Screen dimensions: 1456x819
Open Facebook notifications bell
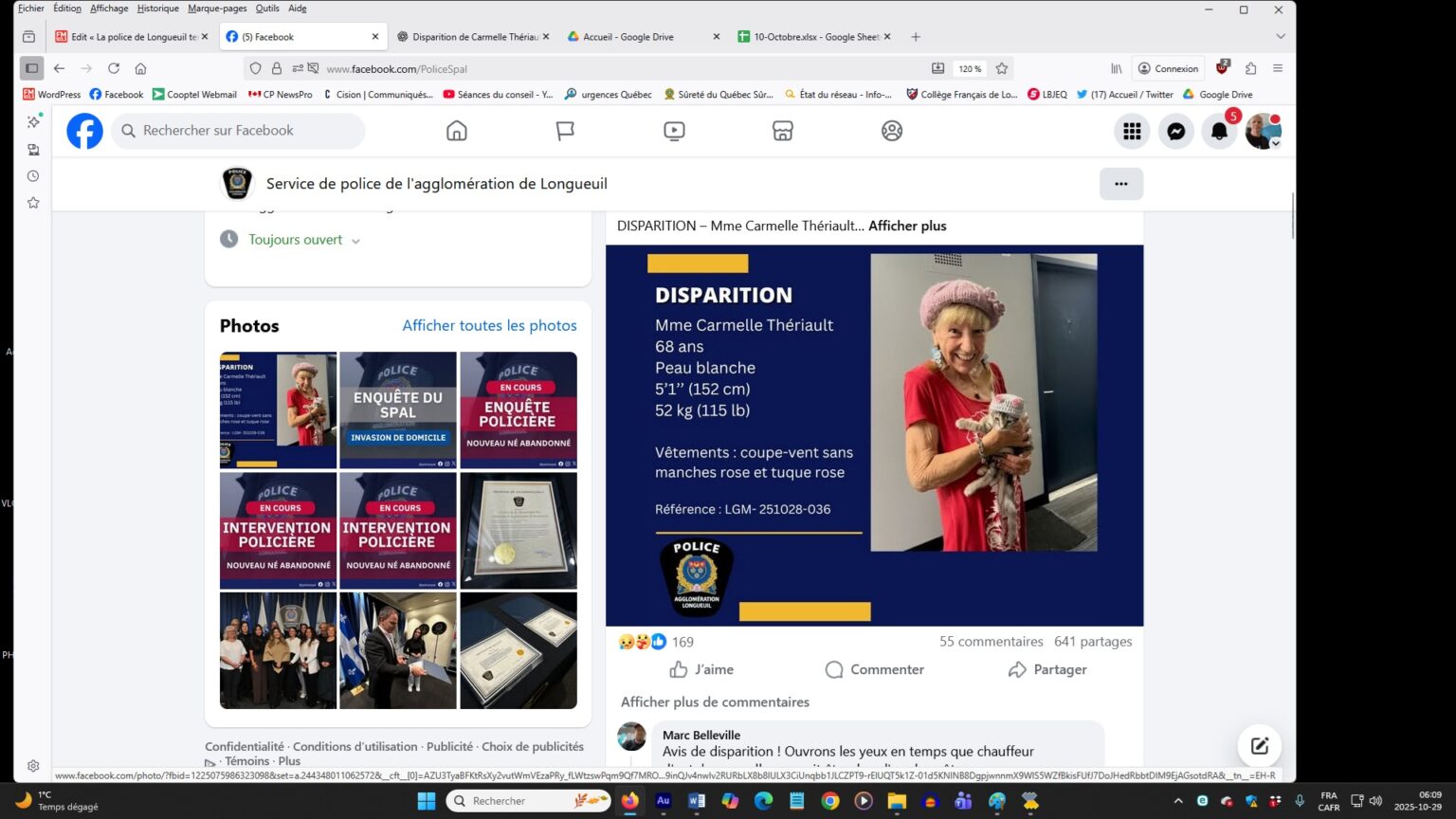(1219, 132)
